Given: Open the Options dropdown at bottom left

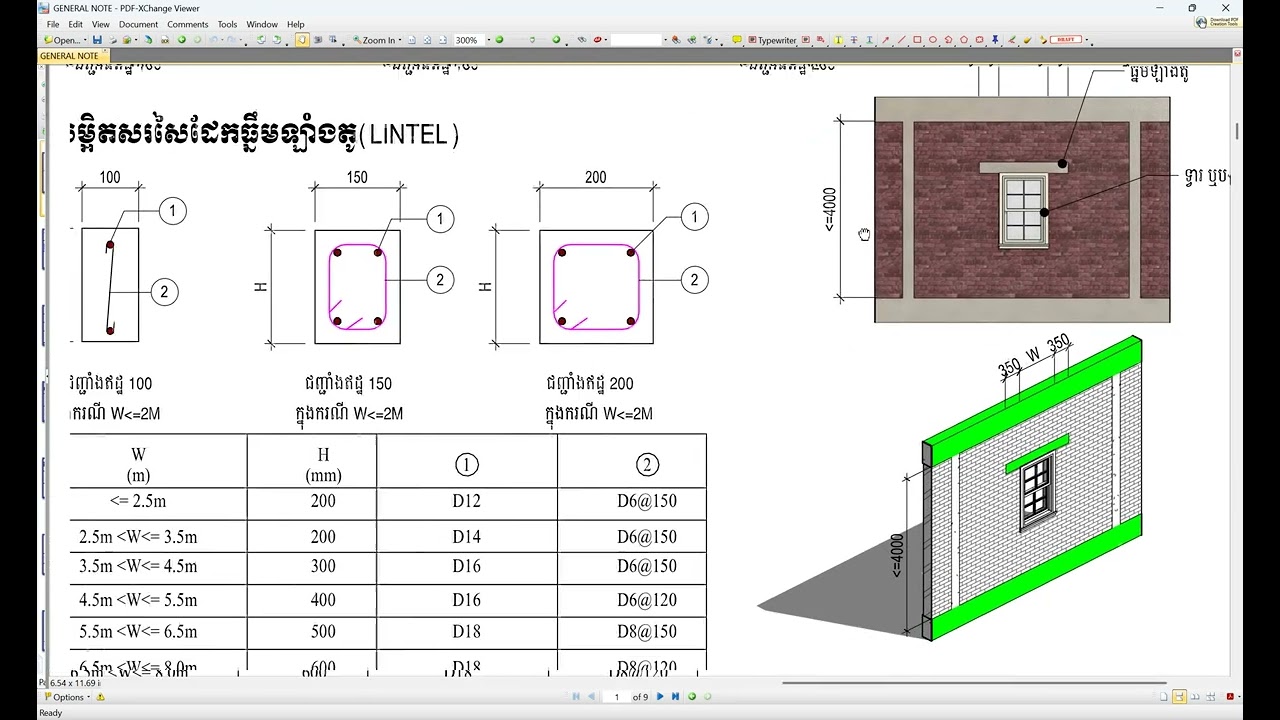Looking at the screenshot, I should (70, 697).
